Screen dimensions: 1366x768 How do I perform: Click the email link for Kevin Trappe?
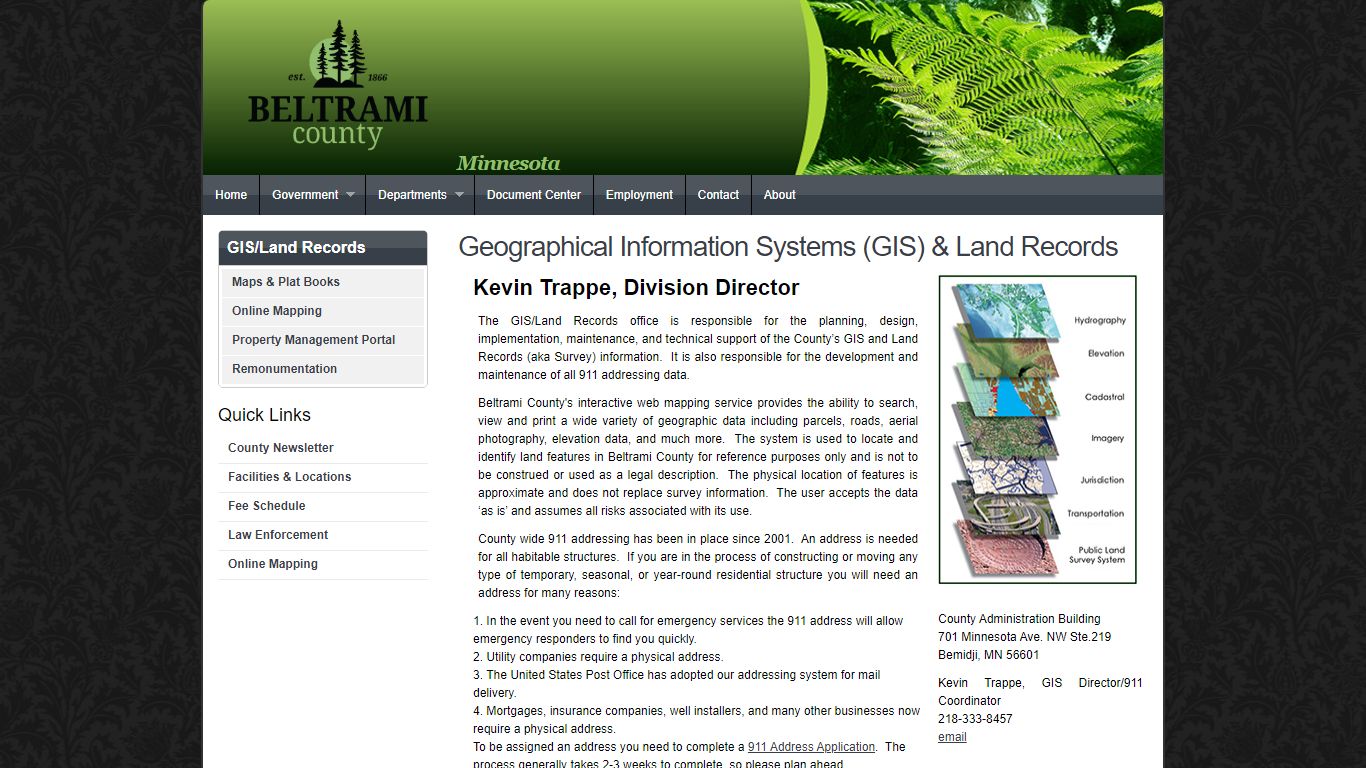coord(952,737)
